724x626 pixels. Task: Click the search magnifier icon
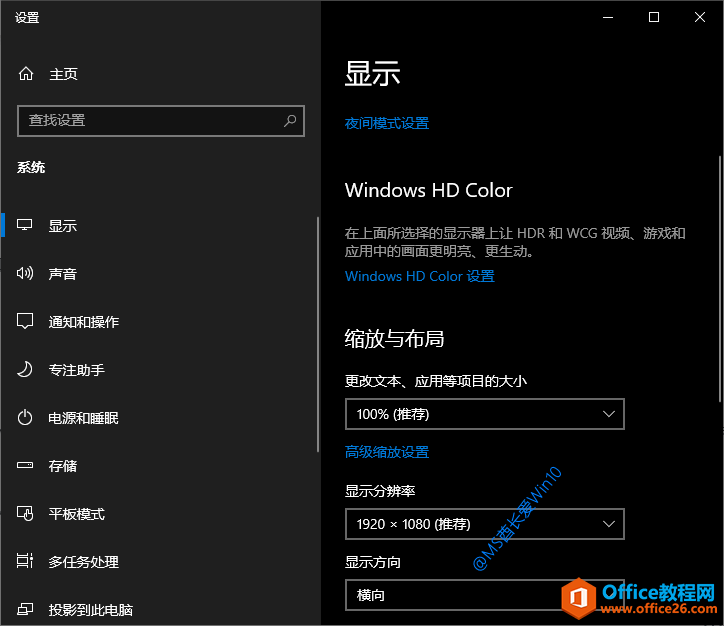[290, 121]
